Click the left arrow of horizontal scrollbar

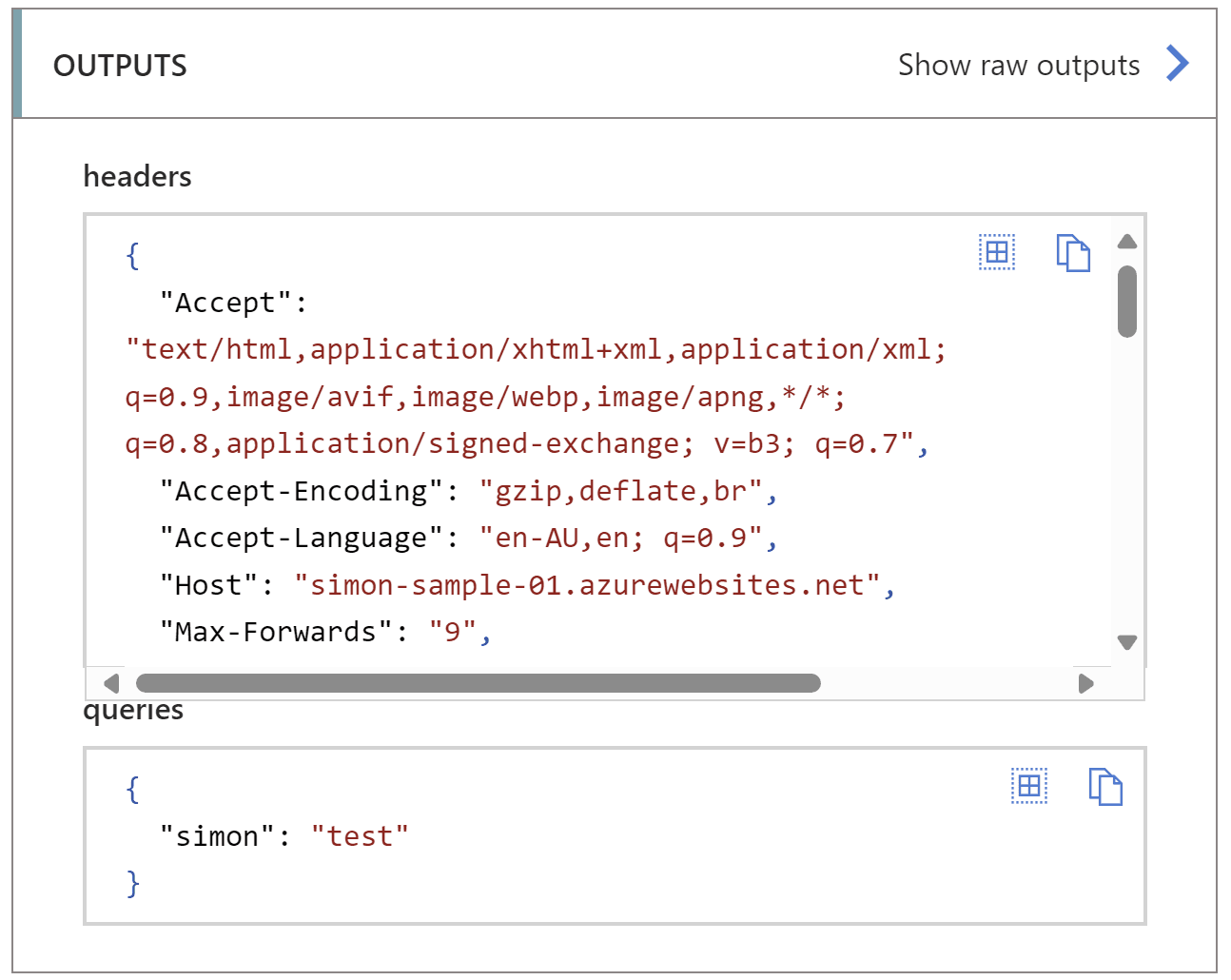[x=111, y=683]
